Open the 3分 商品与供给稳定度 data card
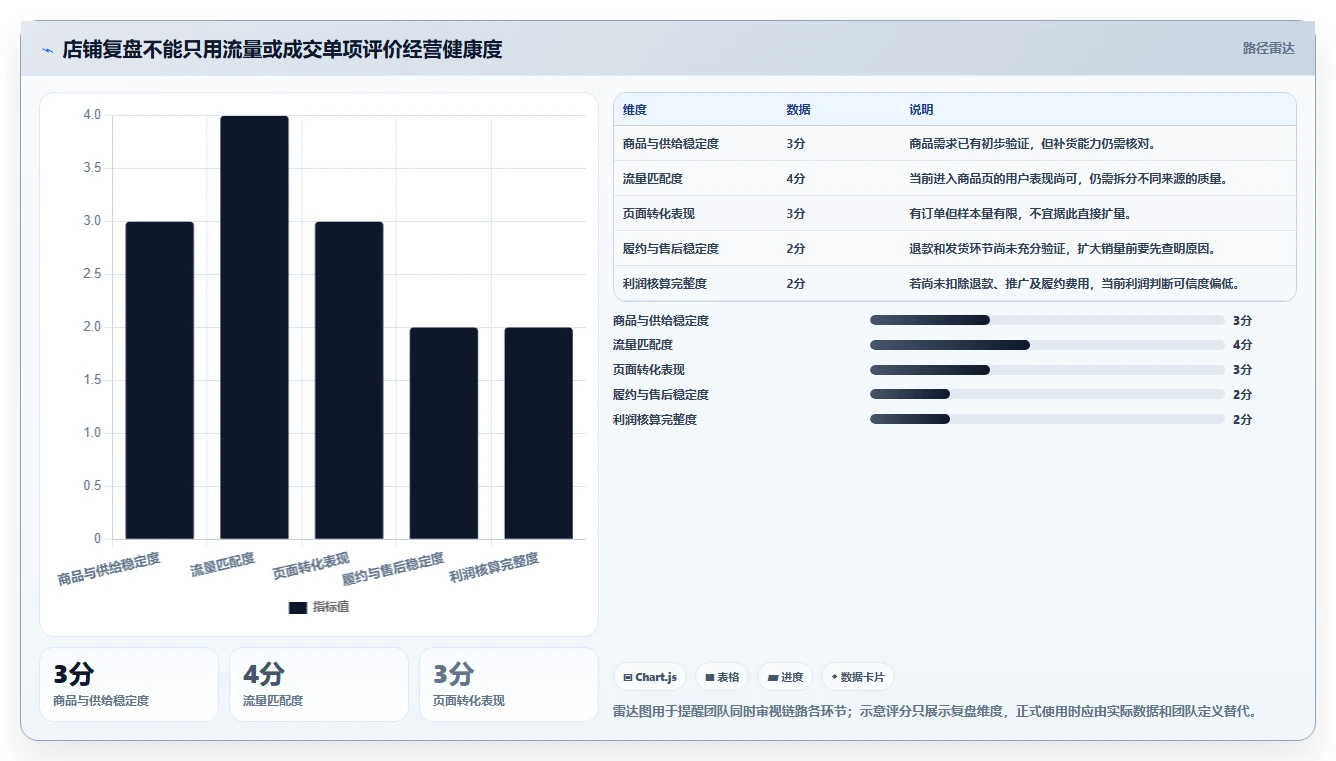The height and width of the screenshot is (761, 1336). pos(129,684)
